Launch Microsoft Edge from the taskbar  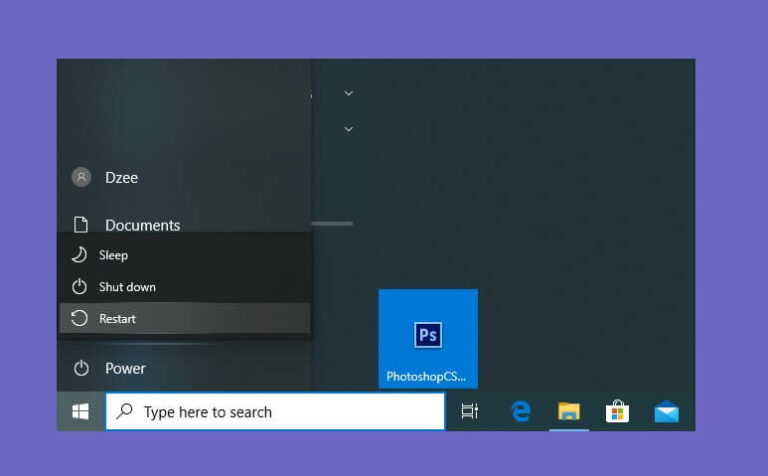point(521,411)
